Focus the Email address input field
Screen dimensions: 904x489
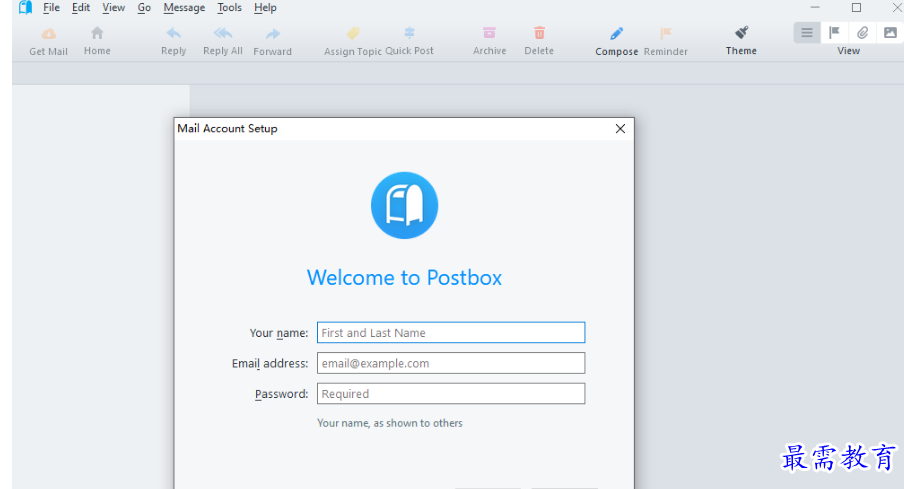[450, 363]
